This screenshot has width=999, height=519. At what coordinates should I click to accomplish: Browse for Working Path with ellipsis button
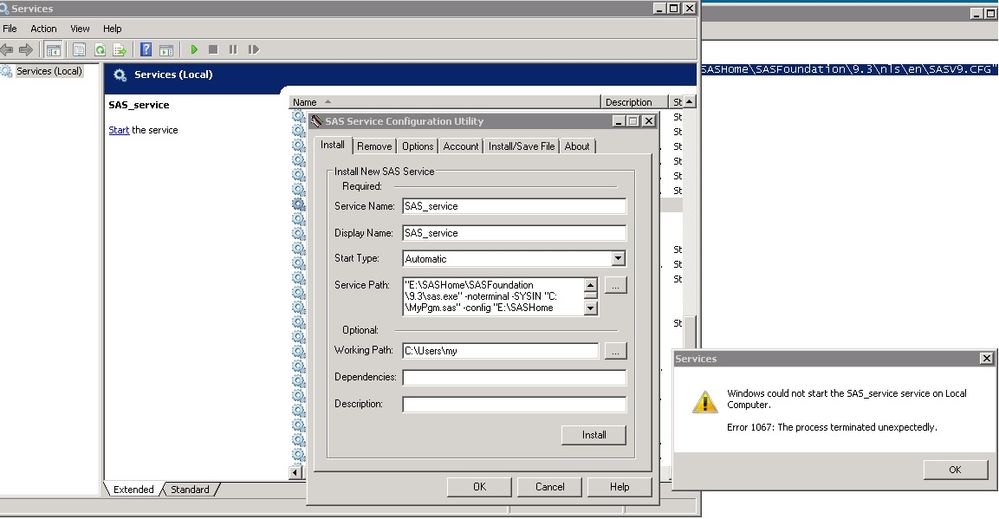tap(615, 351)
